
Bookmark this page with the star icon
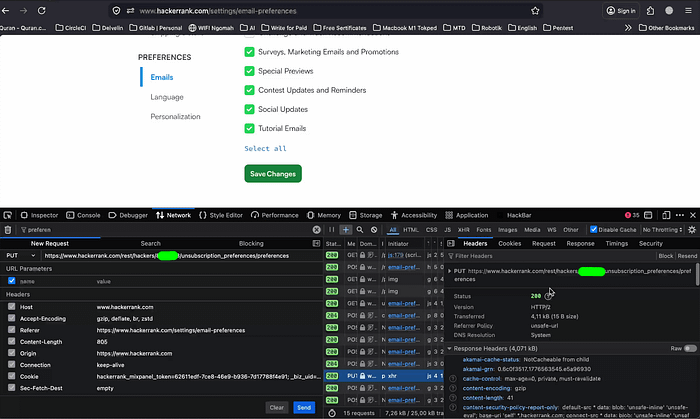[535, 11]
